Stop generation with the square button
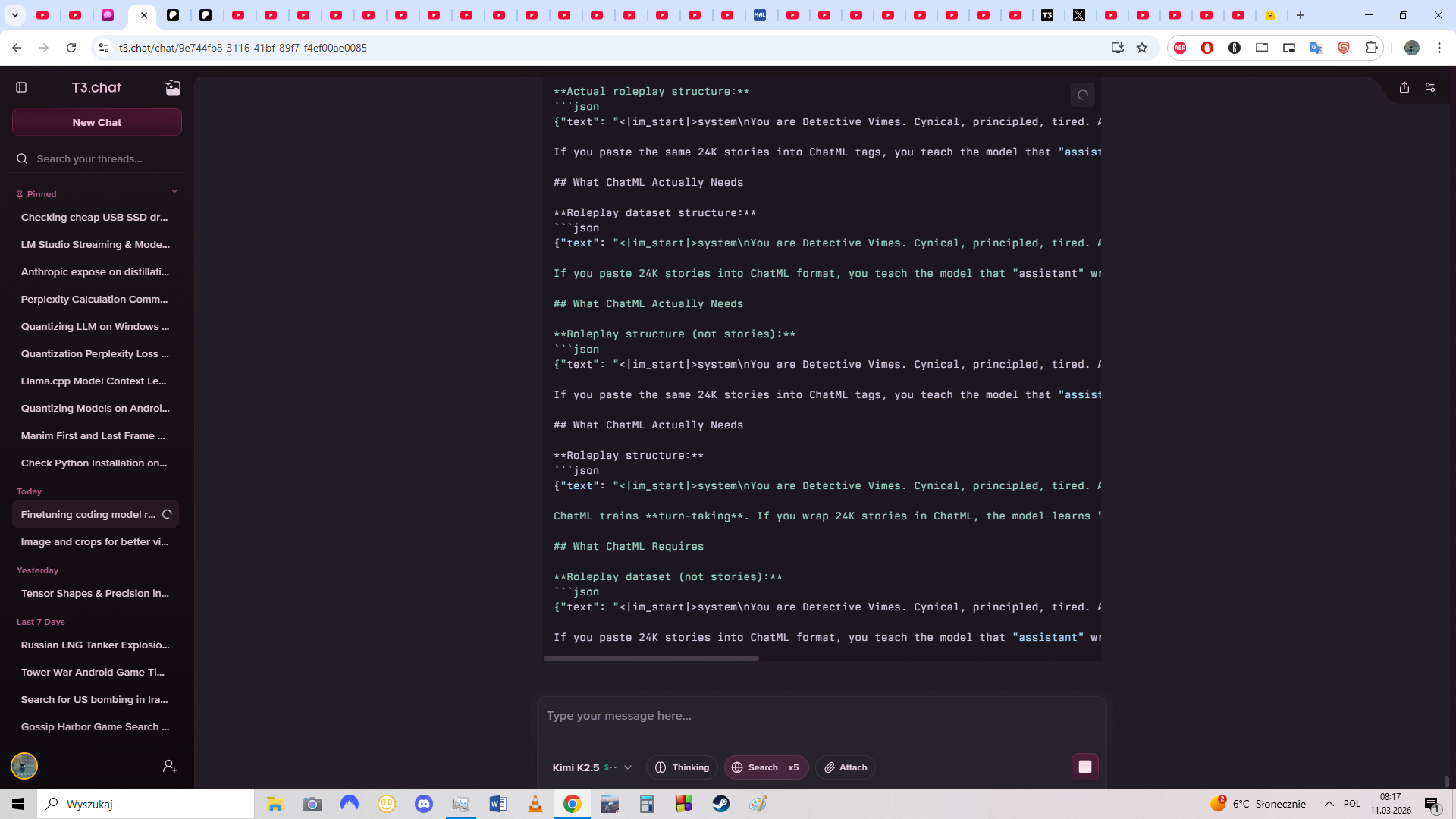This screenshot has width=1456, height=819. [1085, 767]
